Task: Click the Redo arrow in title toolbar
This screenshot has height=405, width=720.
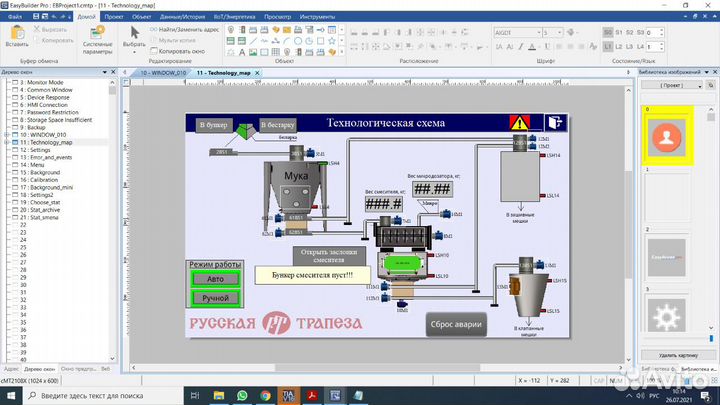Action: pyautogui.click(x=63, y=17)
